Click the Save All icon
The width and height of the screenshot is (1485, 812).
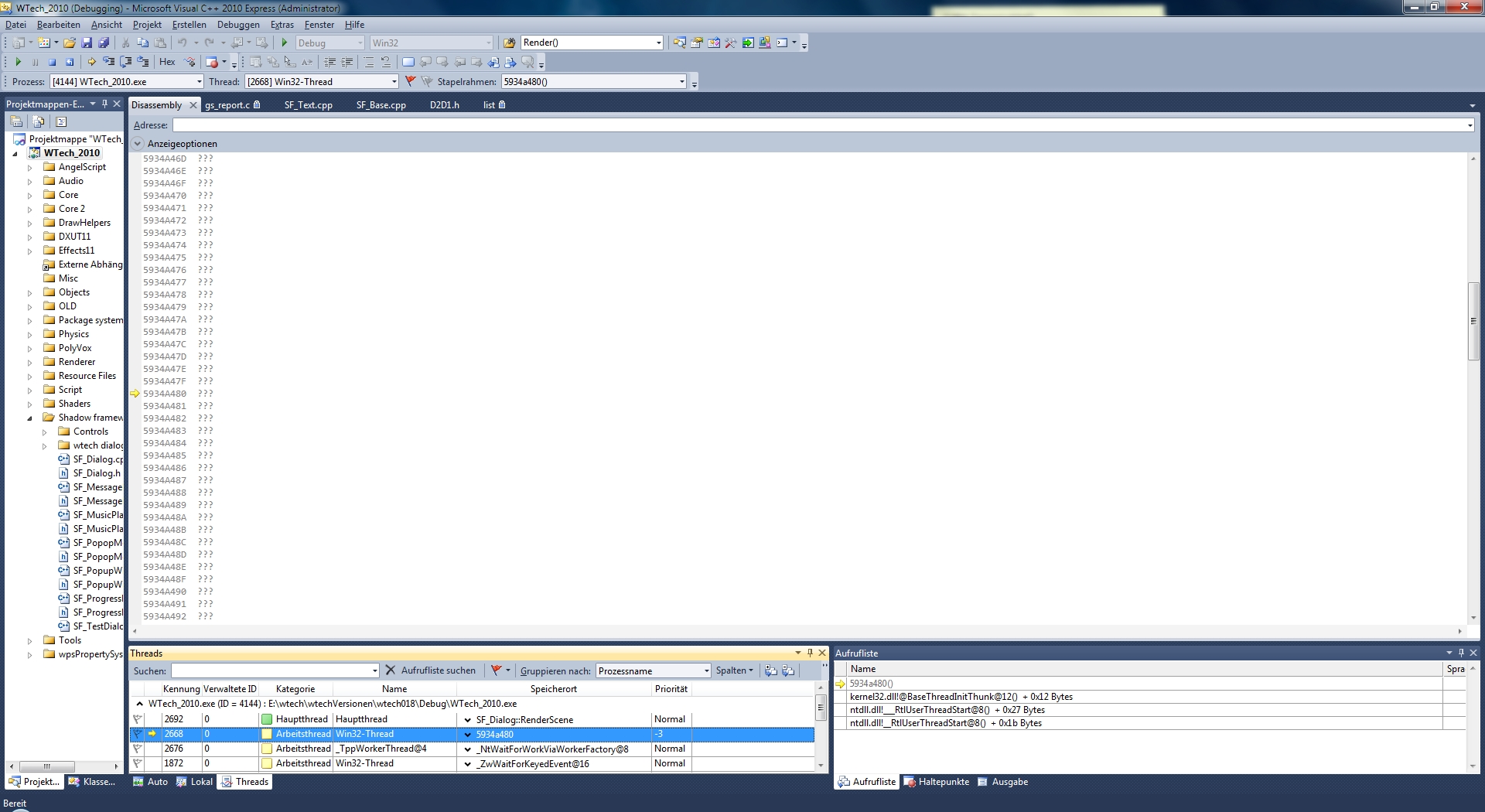(x=104, y=43)
